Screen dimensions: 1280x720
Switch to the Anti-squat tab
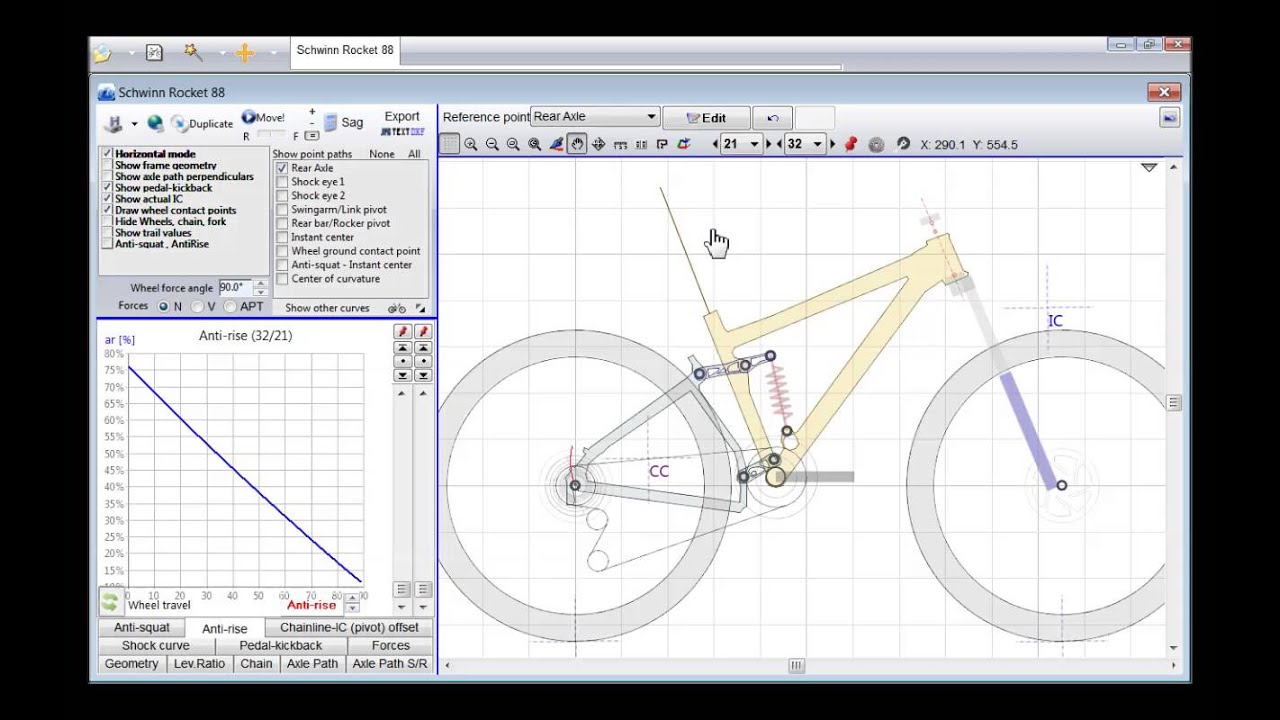[141, 628]
